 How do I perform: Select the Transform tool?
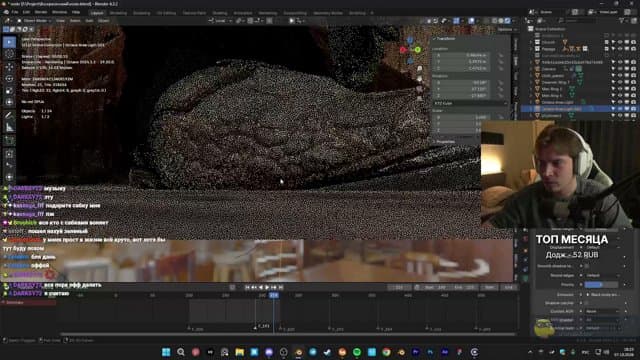click(x=9, y=102)
